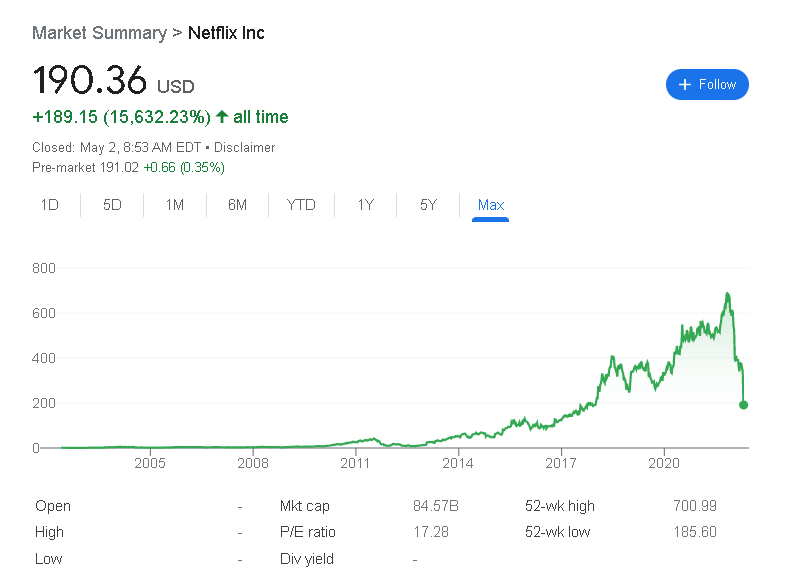Open the Disclaimer link

(x=244, y=147)
